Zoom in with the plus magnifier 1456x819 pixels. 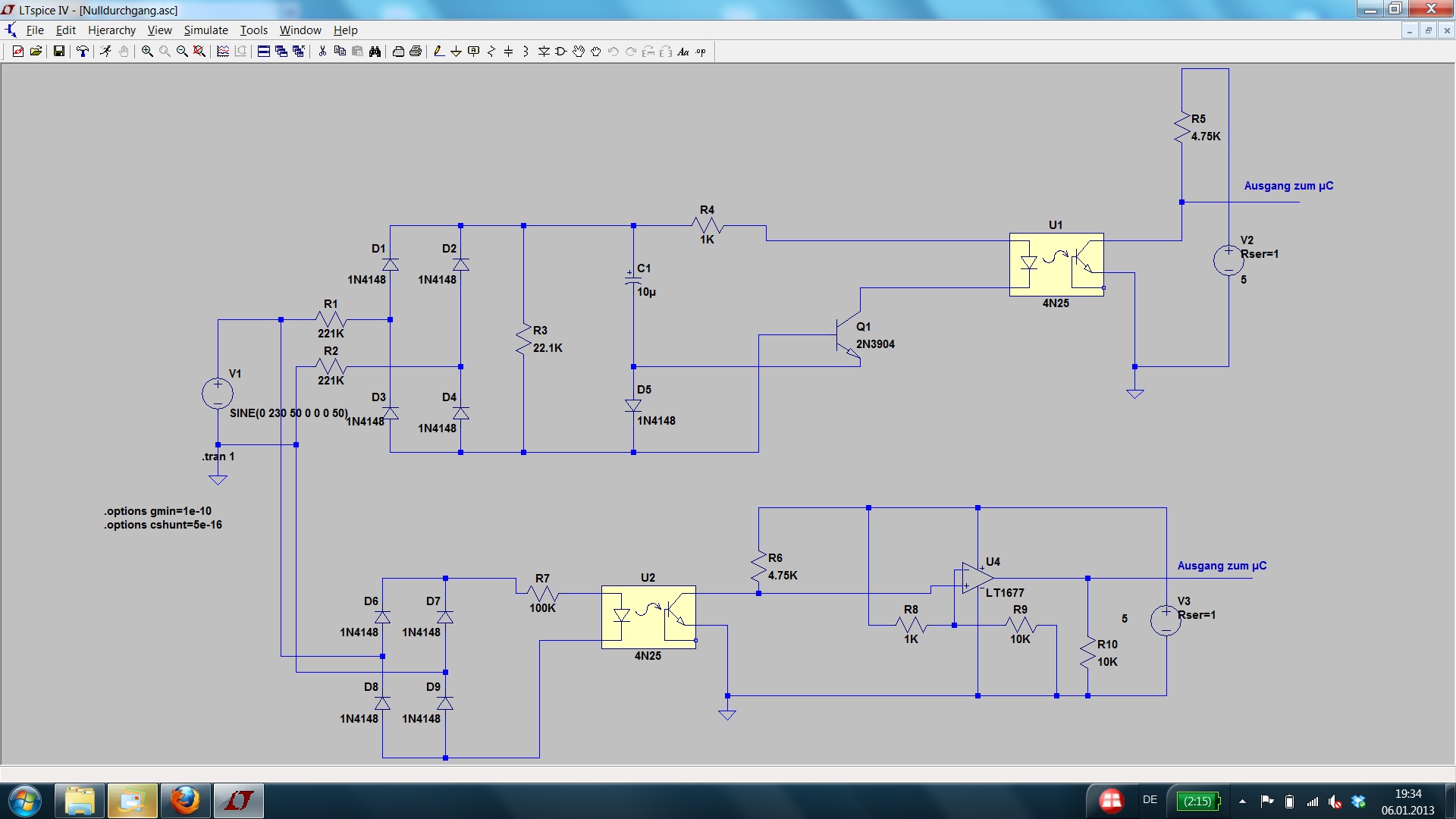point(147,52)
